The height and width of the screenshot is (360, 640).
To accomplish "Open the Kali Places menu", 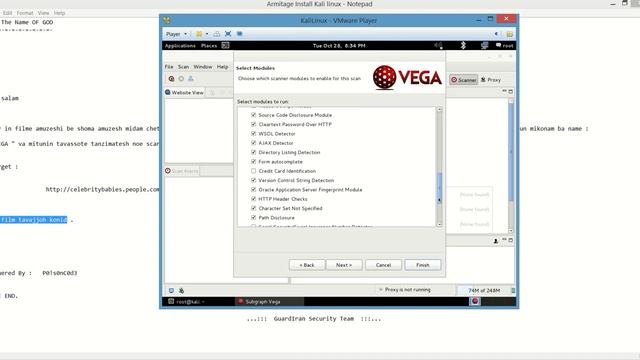I will click(209, 46).
